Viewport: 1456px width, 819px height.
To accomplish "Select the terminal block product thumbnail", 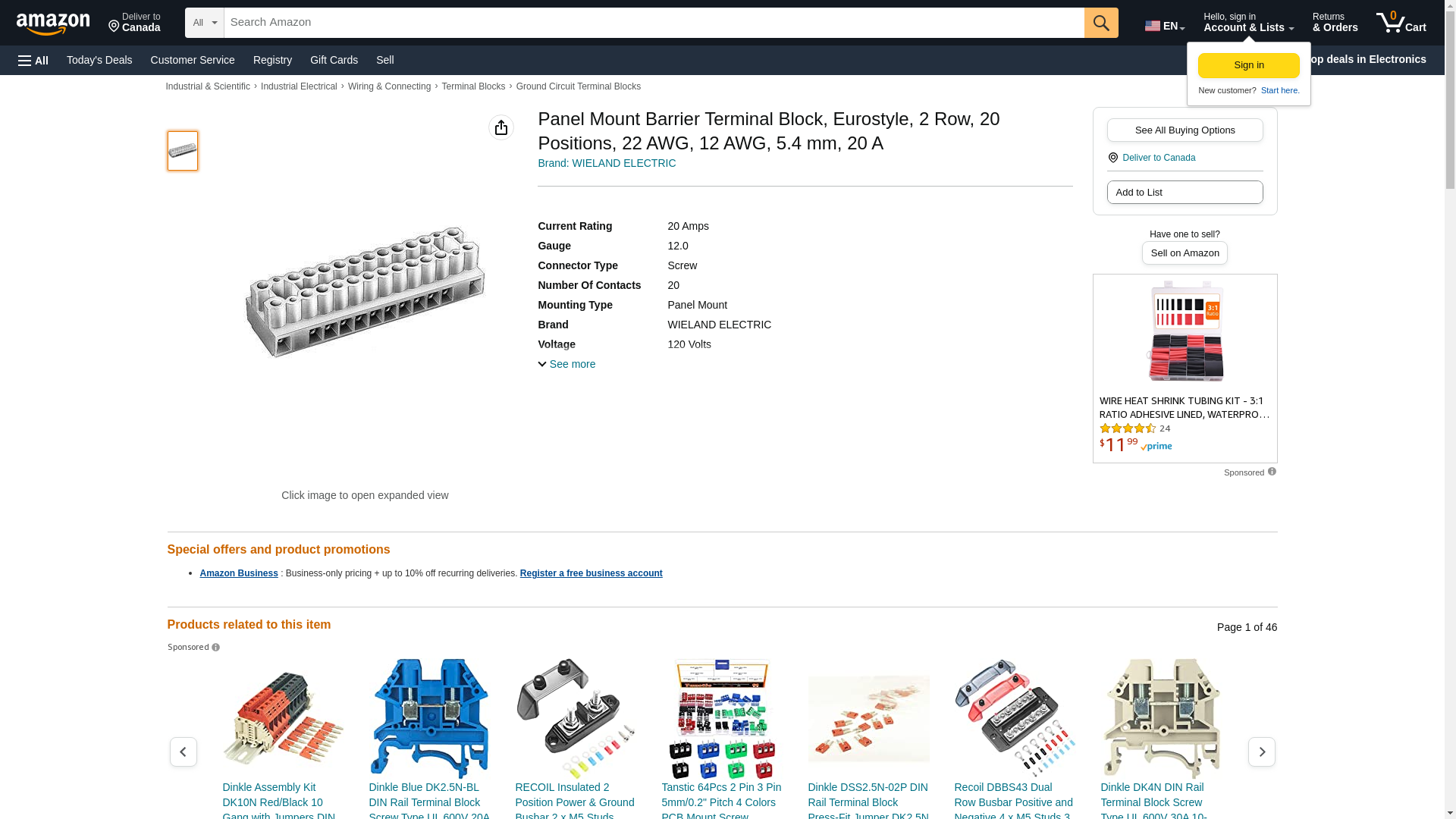I will click(183, 150).
